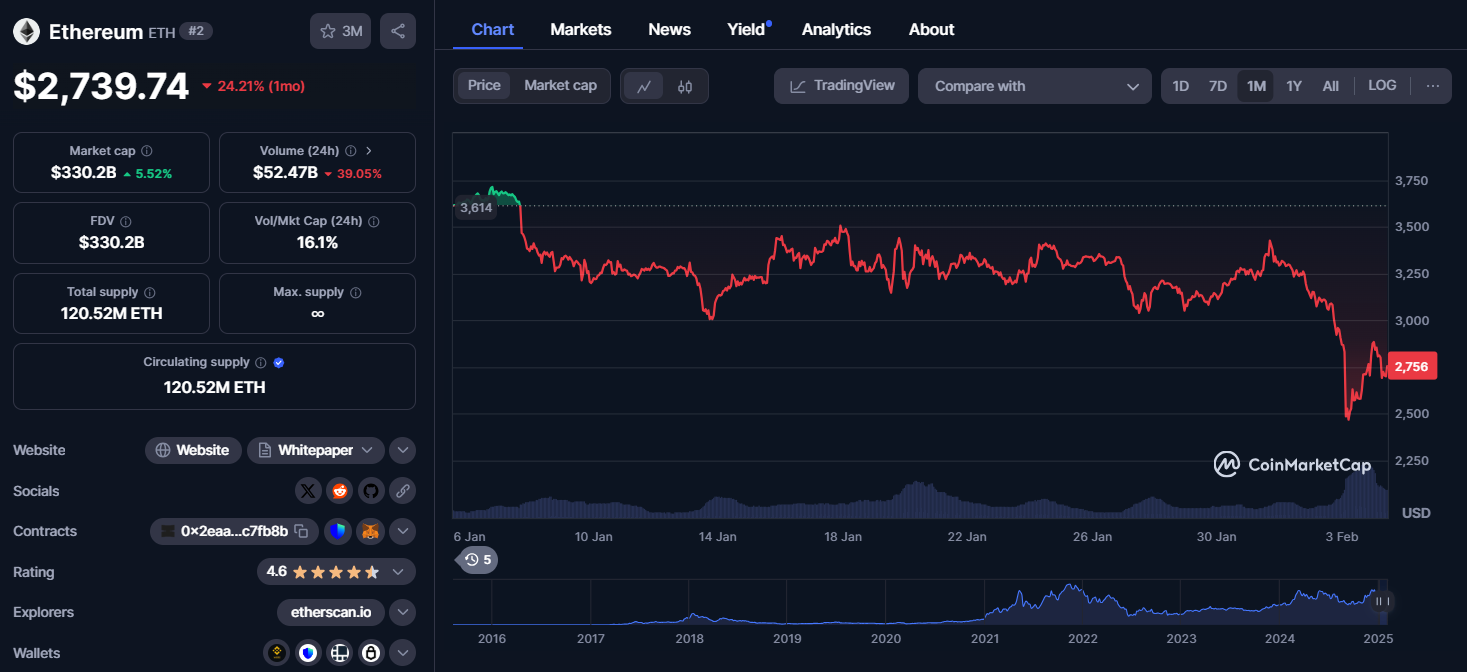Open the third wallet icon
This screenshot has width=1467, height=672.
click(340, 653)
